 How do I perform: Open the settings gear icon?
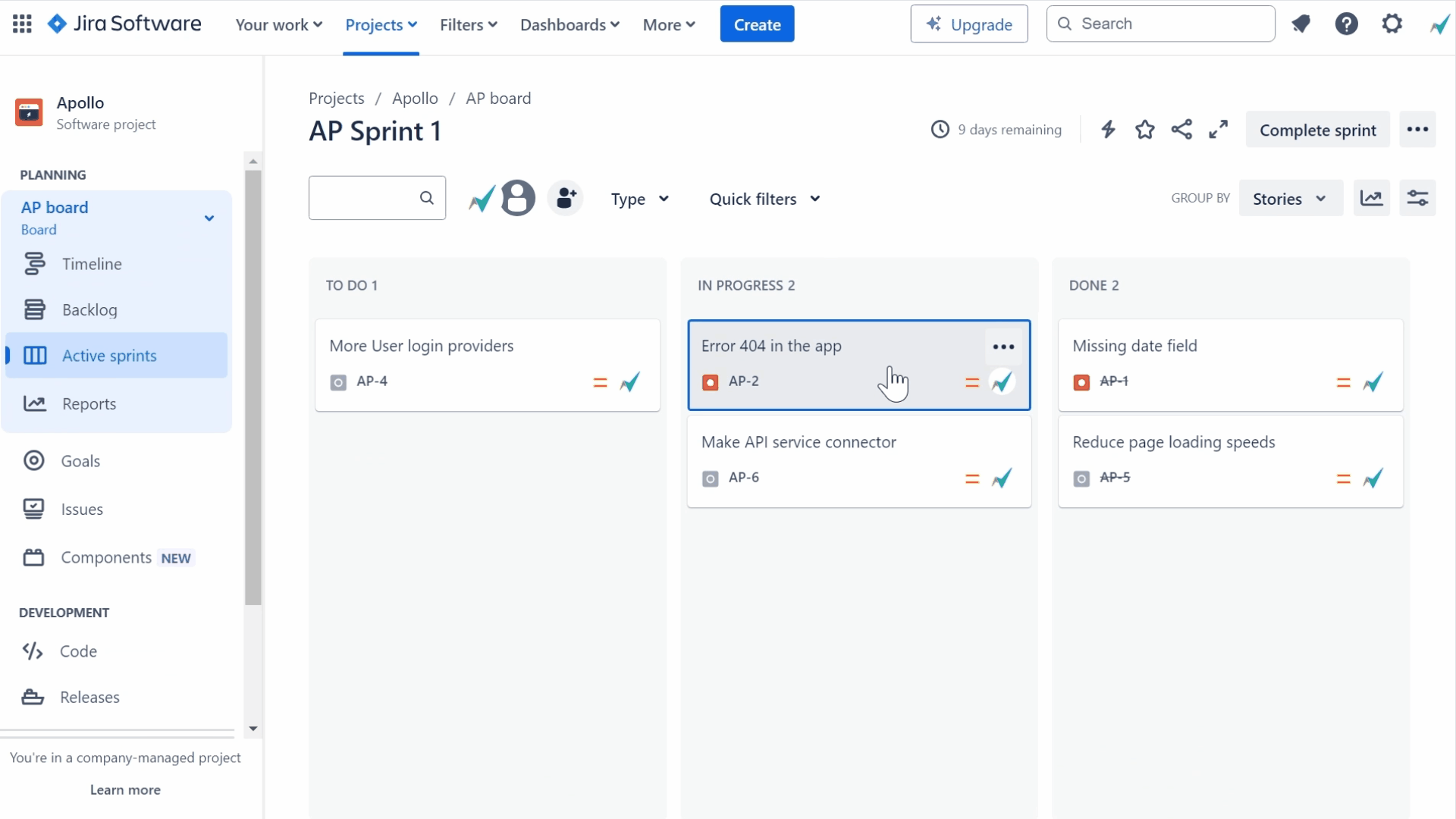[x=1392, y=24]
